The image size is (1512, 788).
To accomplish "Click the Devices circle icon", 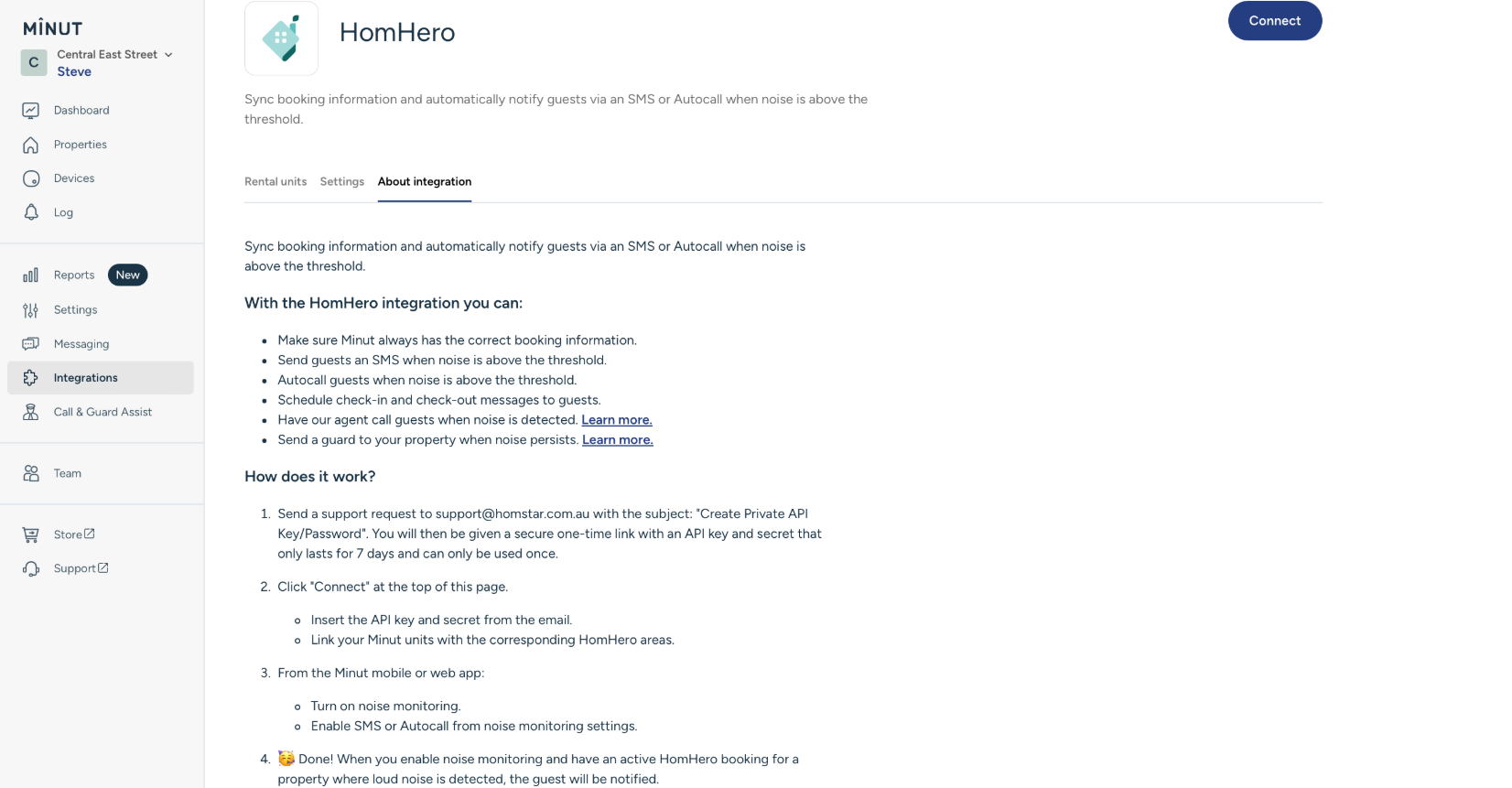I will coord(31,178).
